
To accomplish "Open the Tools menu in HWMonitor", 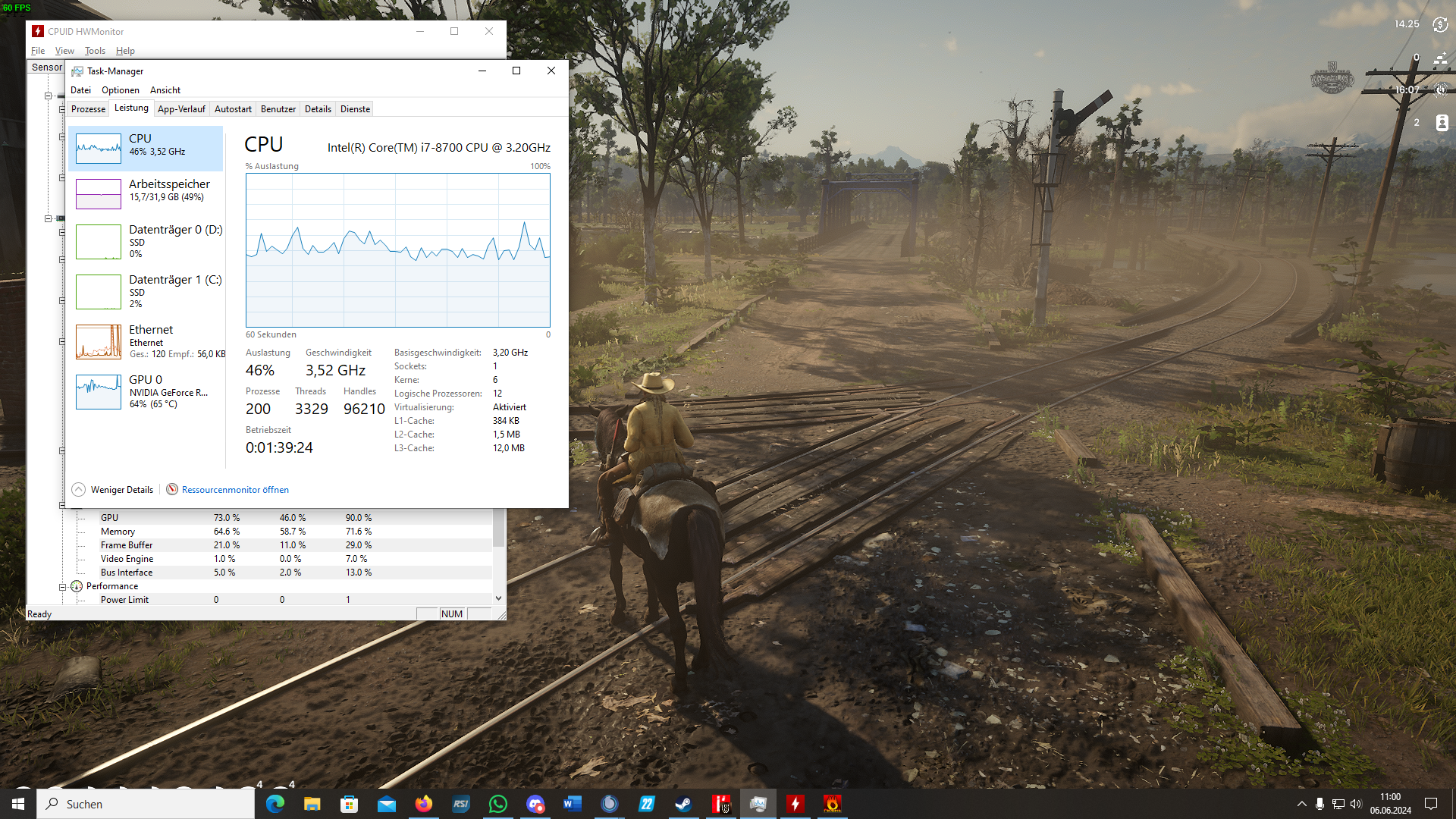I will (95, 51).
